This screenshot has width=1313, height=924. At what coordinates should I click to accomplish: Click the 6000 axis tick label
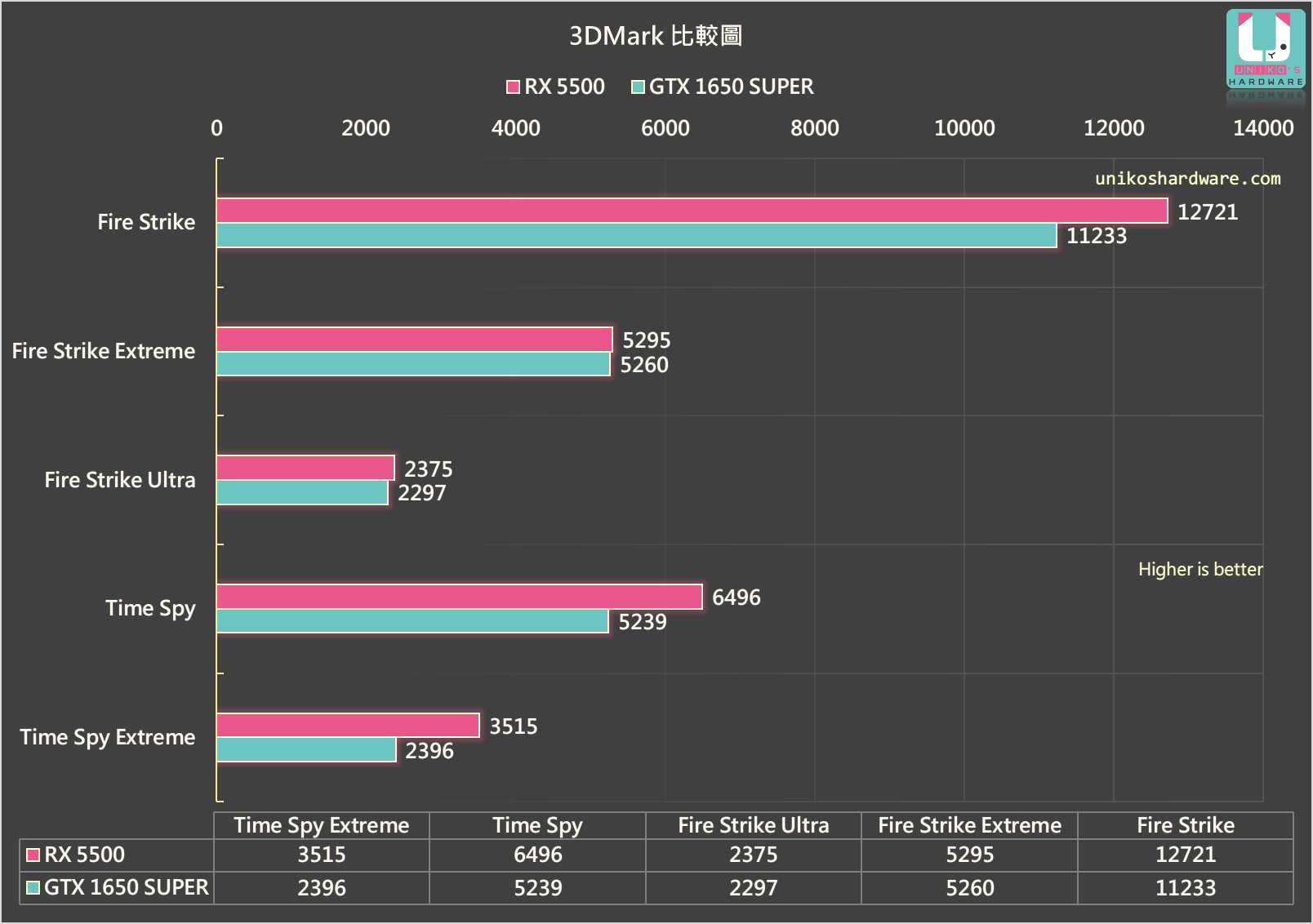[665, 128]
